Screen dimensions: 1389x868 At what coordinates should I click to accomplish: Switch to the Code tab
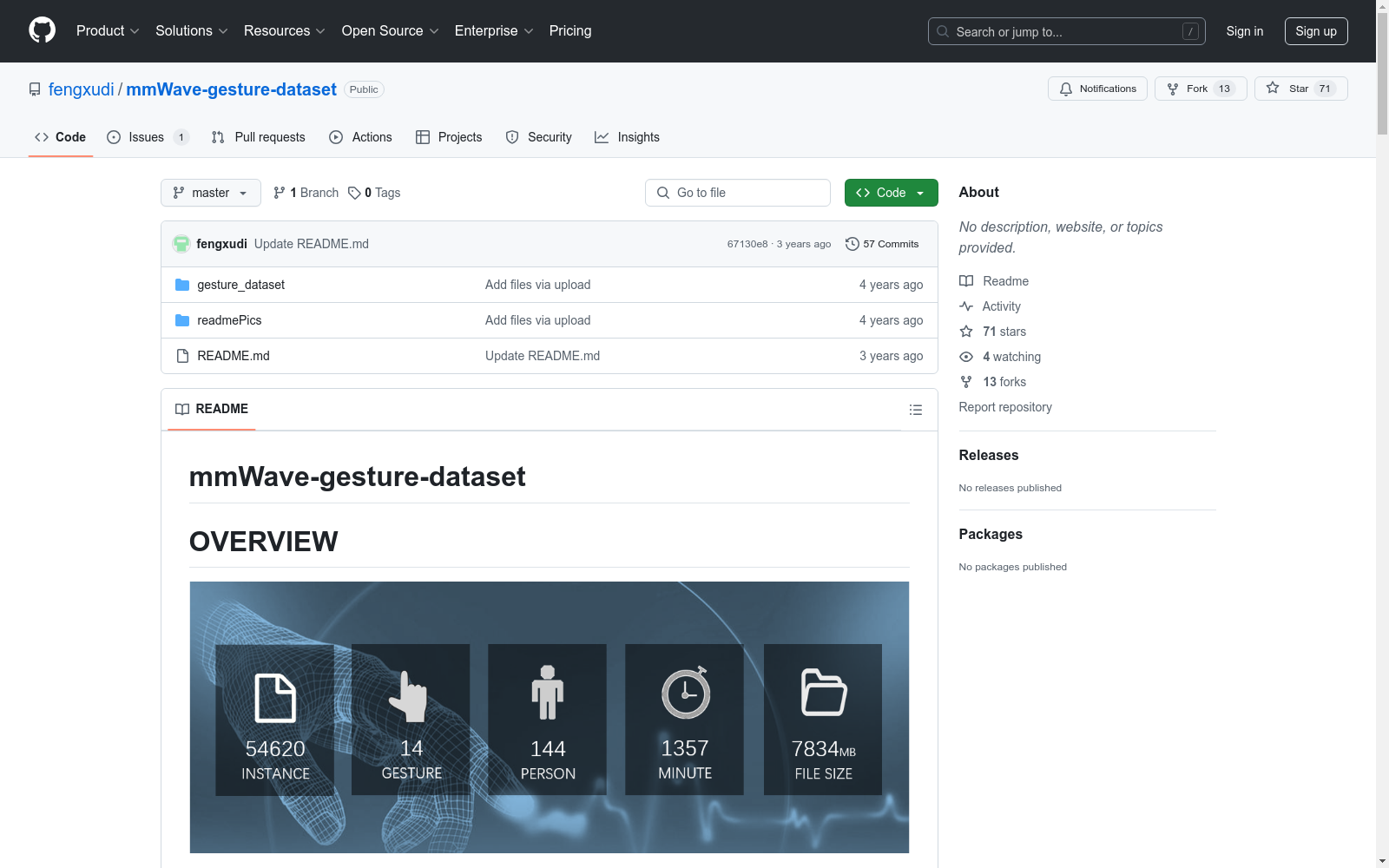61,137
